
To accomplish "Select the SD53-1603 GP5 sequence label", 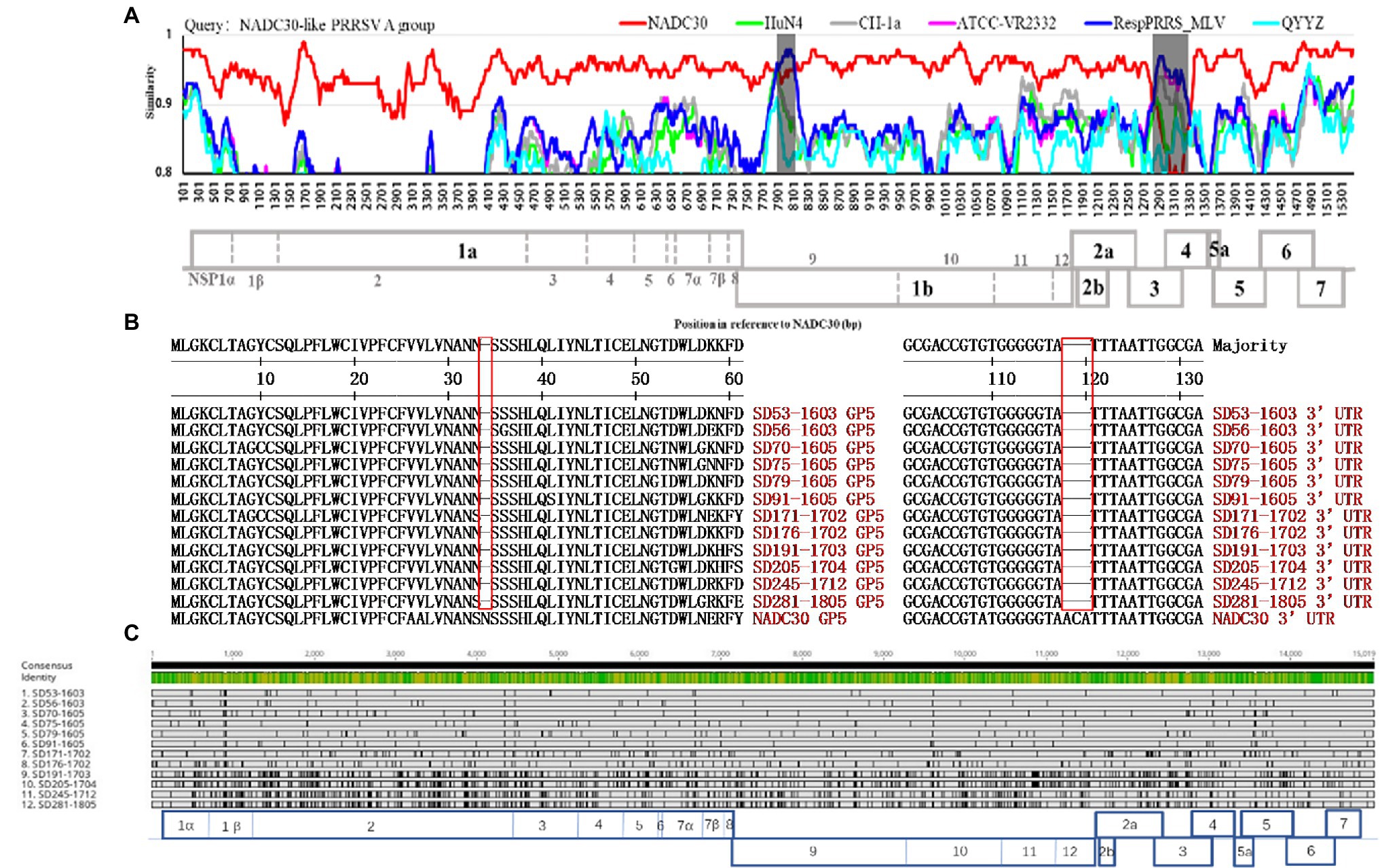I will [x=813, y=413].
